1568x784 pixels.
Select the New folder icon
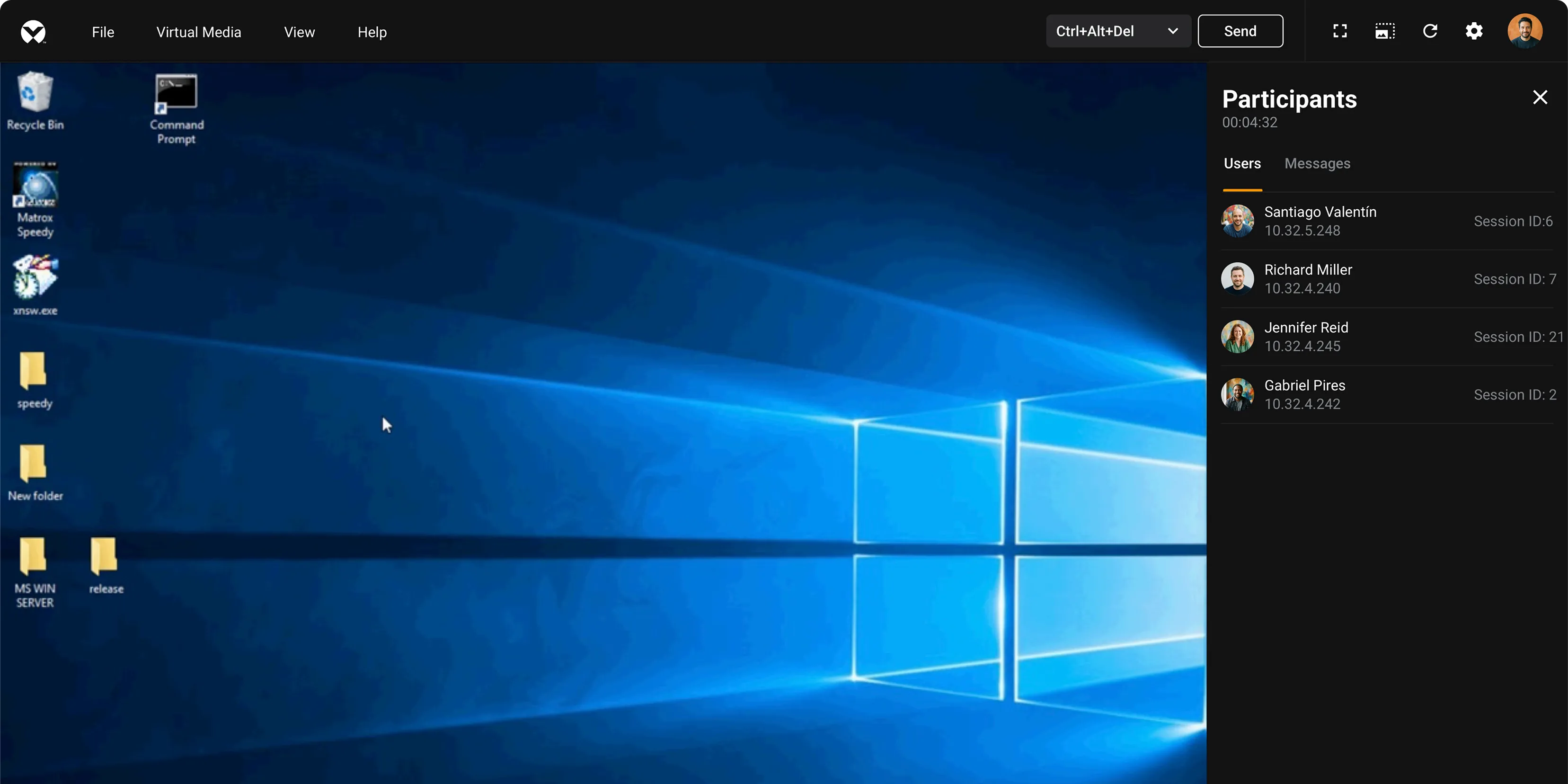[35, 473]
